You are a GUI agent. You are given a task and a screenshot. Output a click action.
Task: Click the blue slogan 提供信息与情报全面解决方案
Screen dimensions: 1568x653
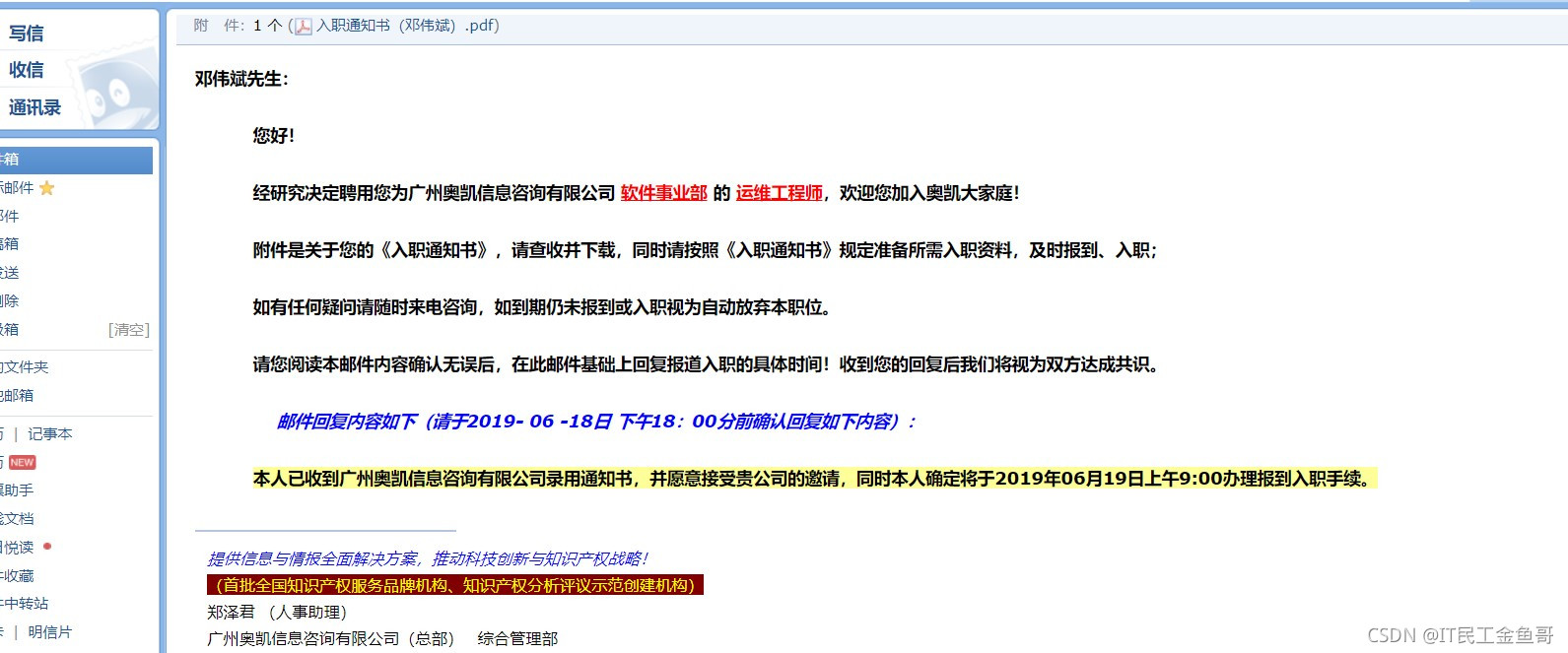pos(428,558)
